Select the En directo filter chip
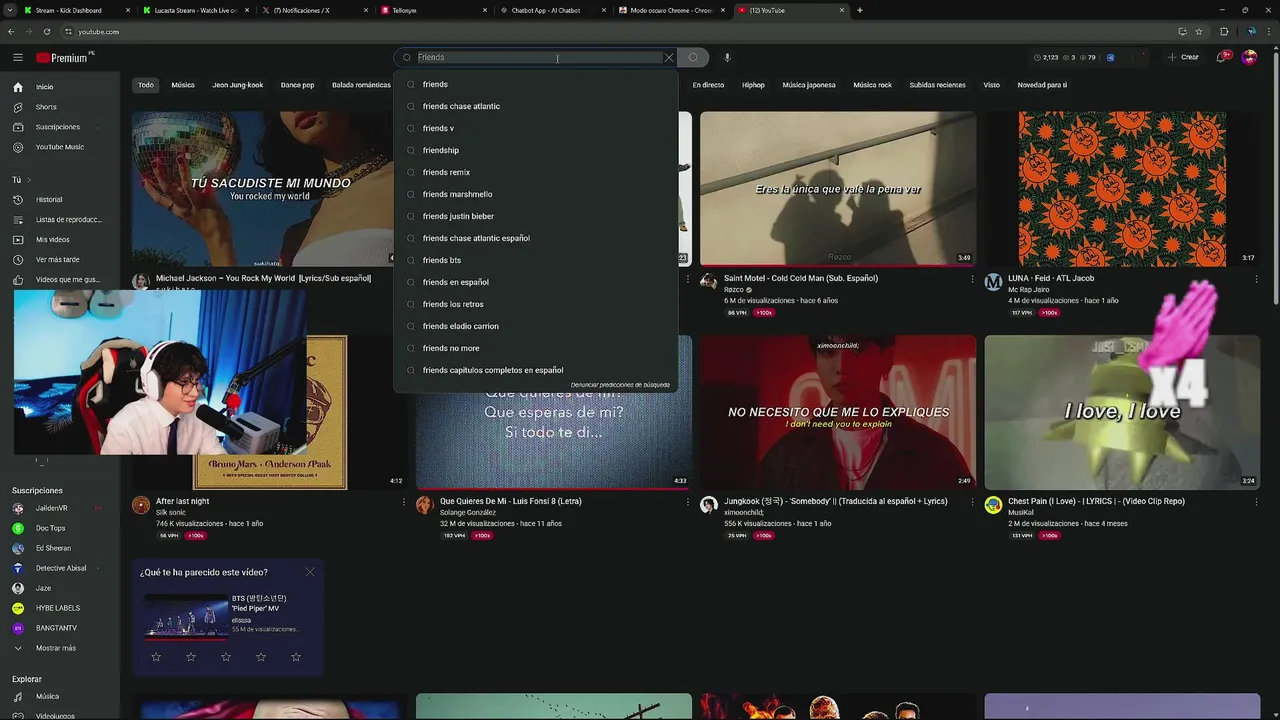The image size is (1280, 720). 708,85
